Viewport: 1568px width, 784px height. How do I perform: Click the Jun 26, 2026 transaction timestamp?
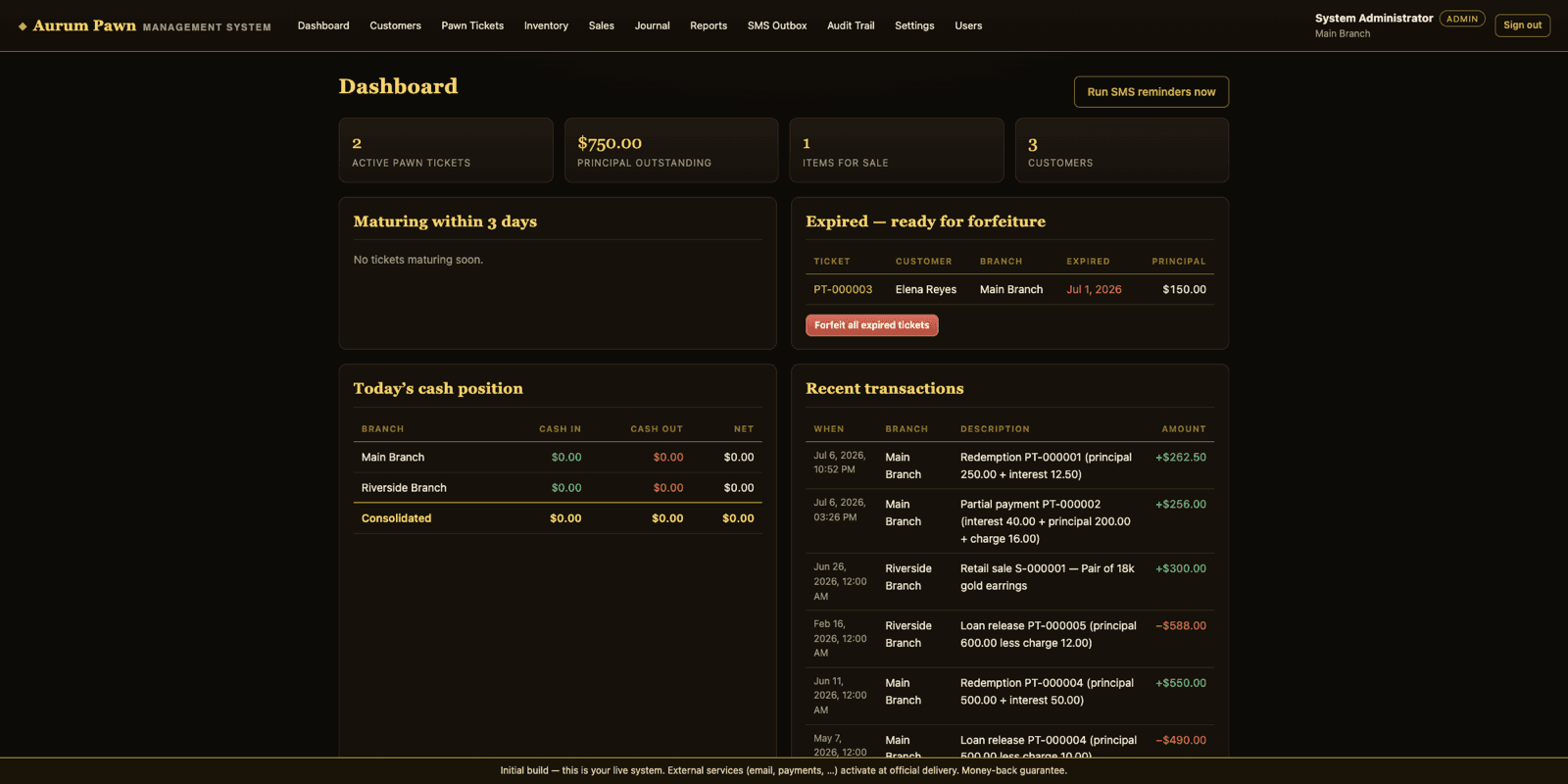[840, 581]
